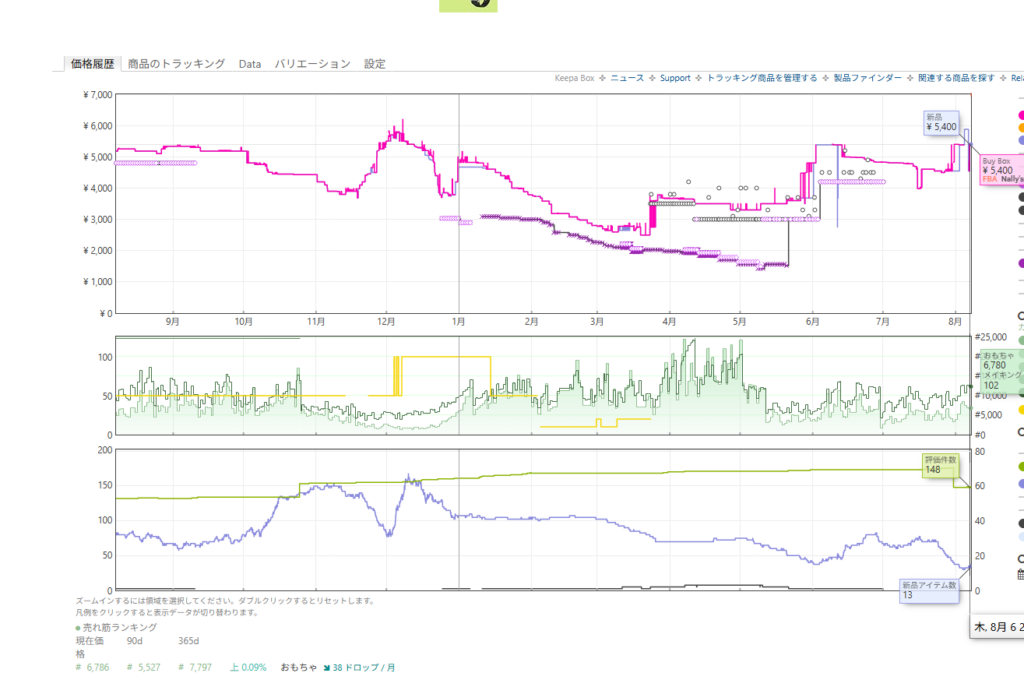Click the 80 label on the right axis

(x=980, y=452)
